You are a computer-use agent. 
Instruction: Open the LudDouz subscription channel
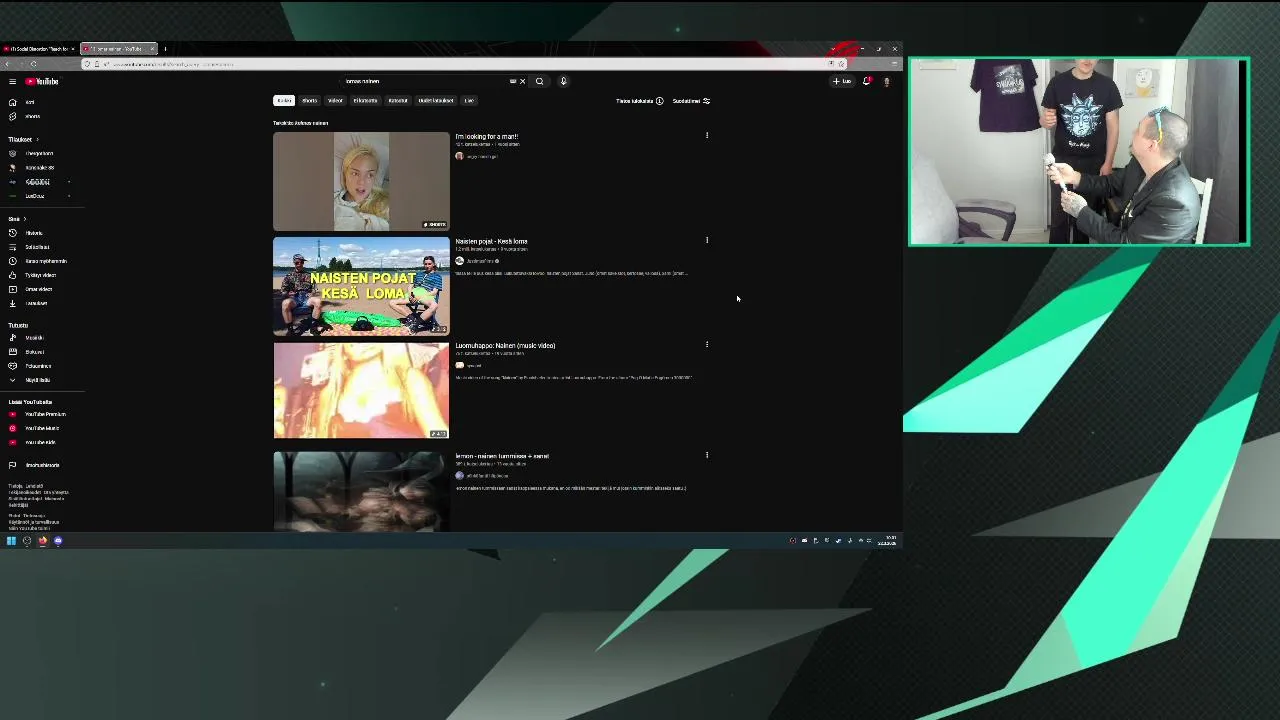[x=35, y=196]
